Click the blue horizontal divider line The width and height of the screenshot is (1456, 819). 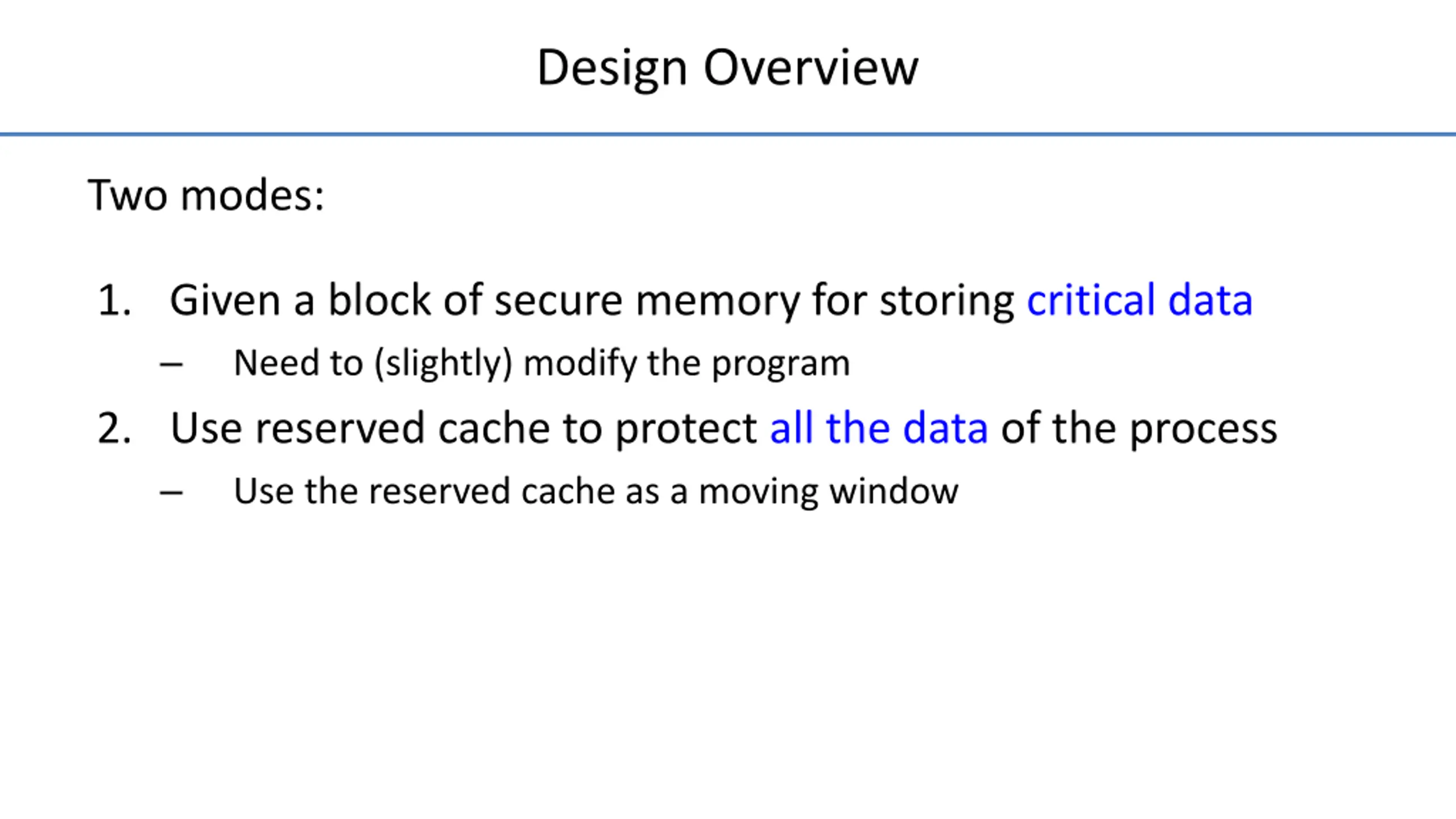pyautogui.click(x=728, y=134)
